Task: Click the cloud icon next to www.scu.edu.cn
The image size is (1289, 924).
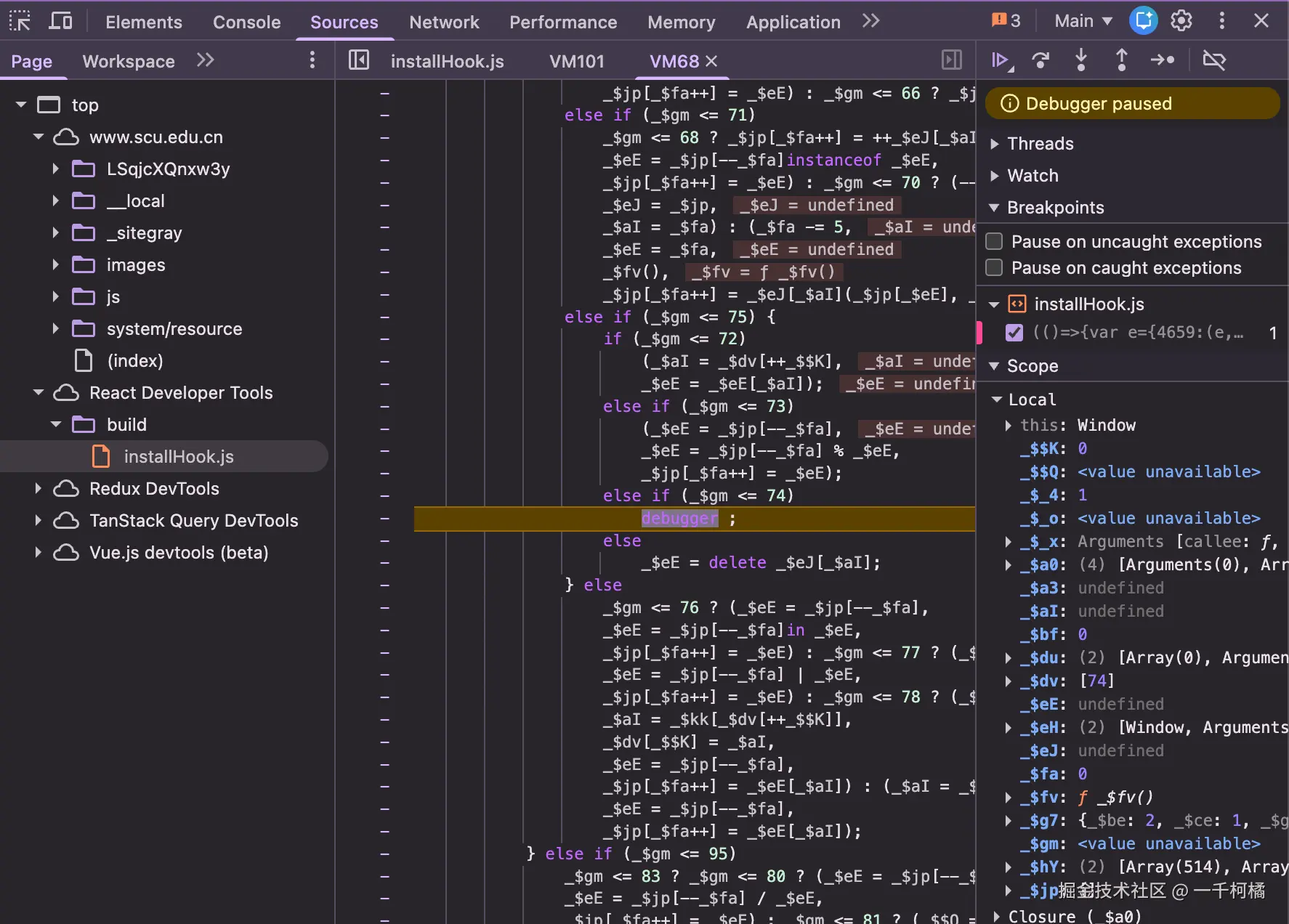Action: click(66, 137)
